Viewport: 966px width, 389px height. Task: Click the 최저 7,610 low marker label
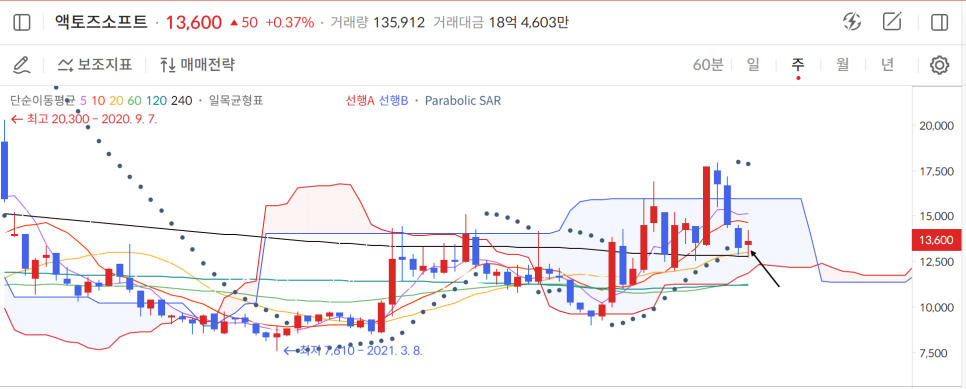tap(352, 351)
